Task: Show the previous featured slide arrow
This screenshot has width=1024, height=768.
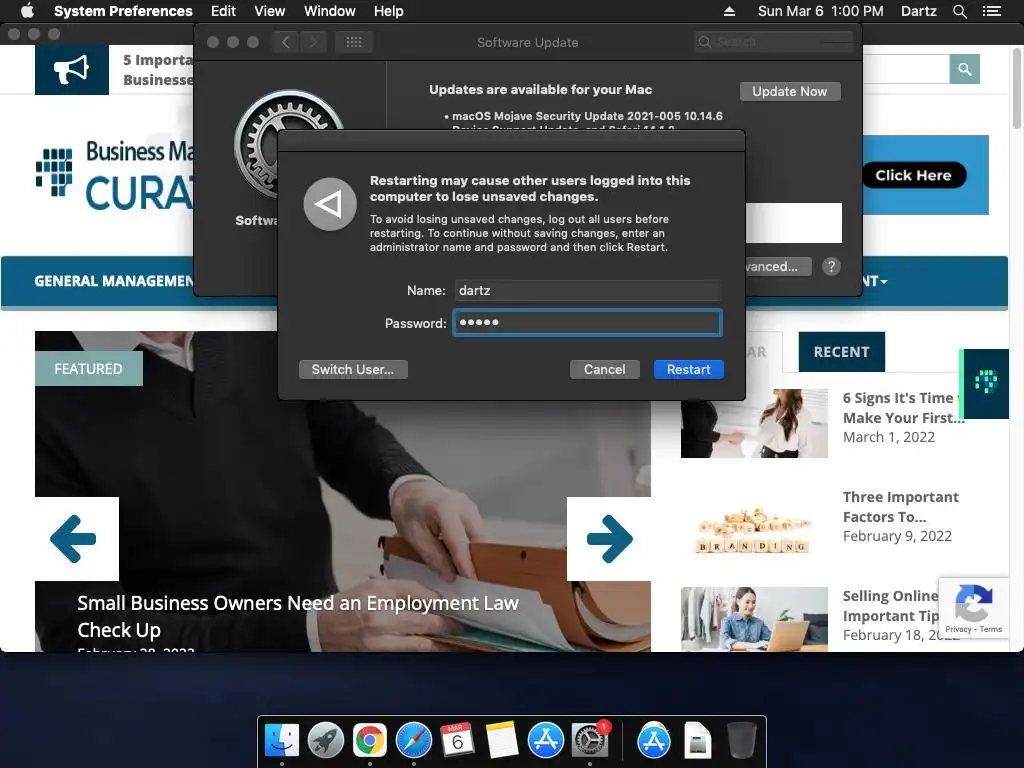Action: click(76, 539)
